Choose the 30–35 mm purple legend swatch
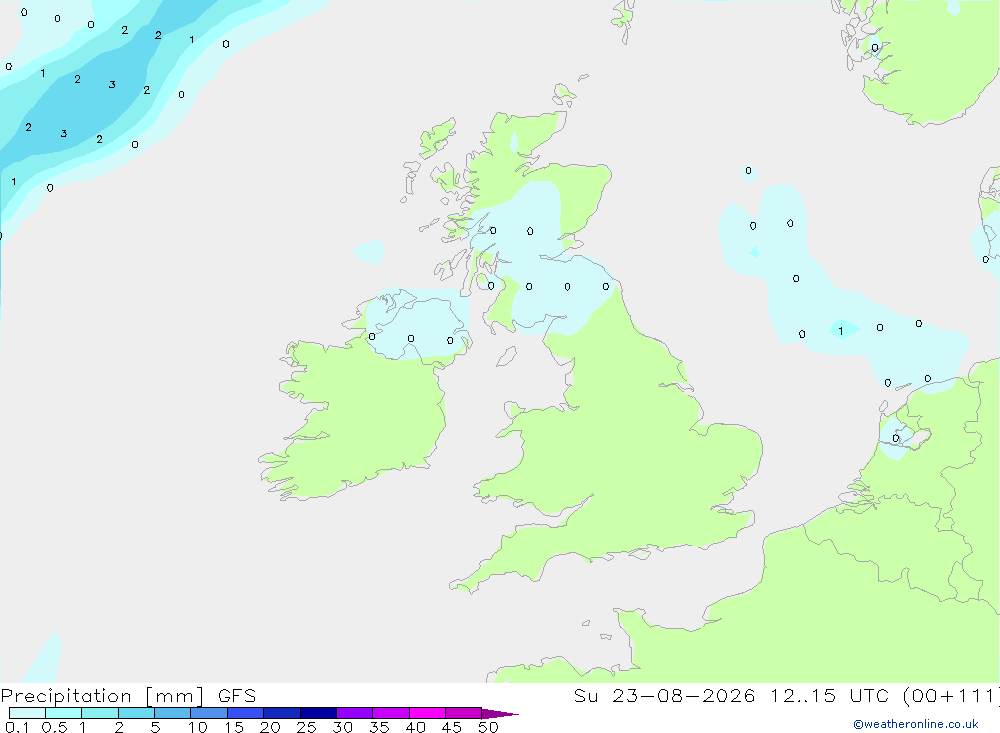This screenshot has height=733, width=1000. pyautogui.click(x=355, y=713)
